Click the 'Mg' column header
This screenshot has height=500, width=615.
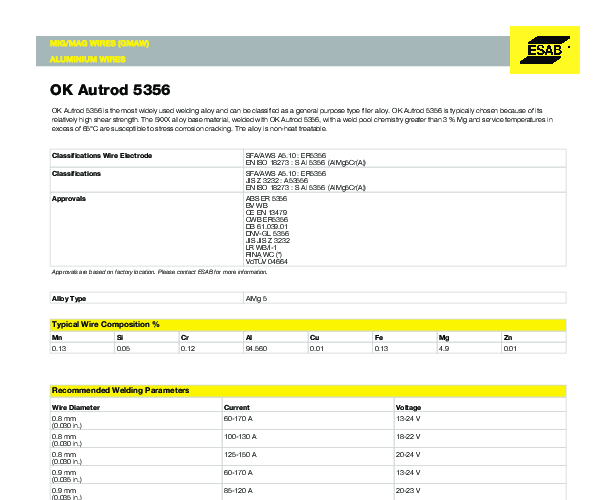(444, 338)
